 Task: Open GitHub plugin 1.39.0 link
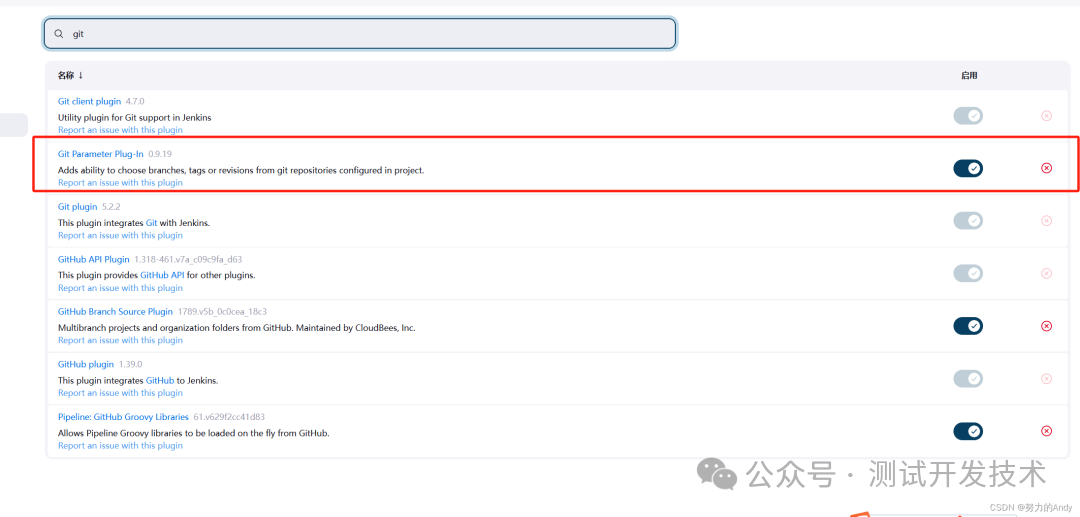(x=86, y=364)
